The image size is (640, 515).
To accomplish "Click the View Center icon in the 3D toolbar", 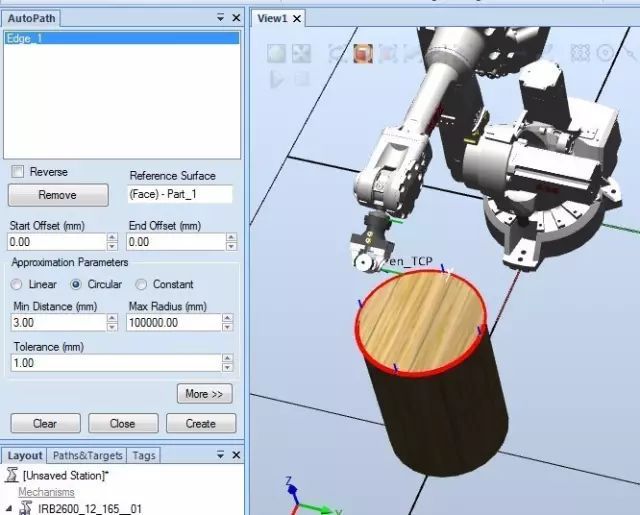I will (x=301, y=53).
